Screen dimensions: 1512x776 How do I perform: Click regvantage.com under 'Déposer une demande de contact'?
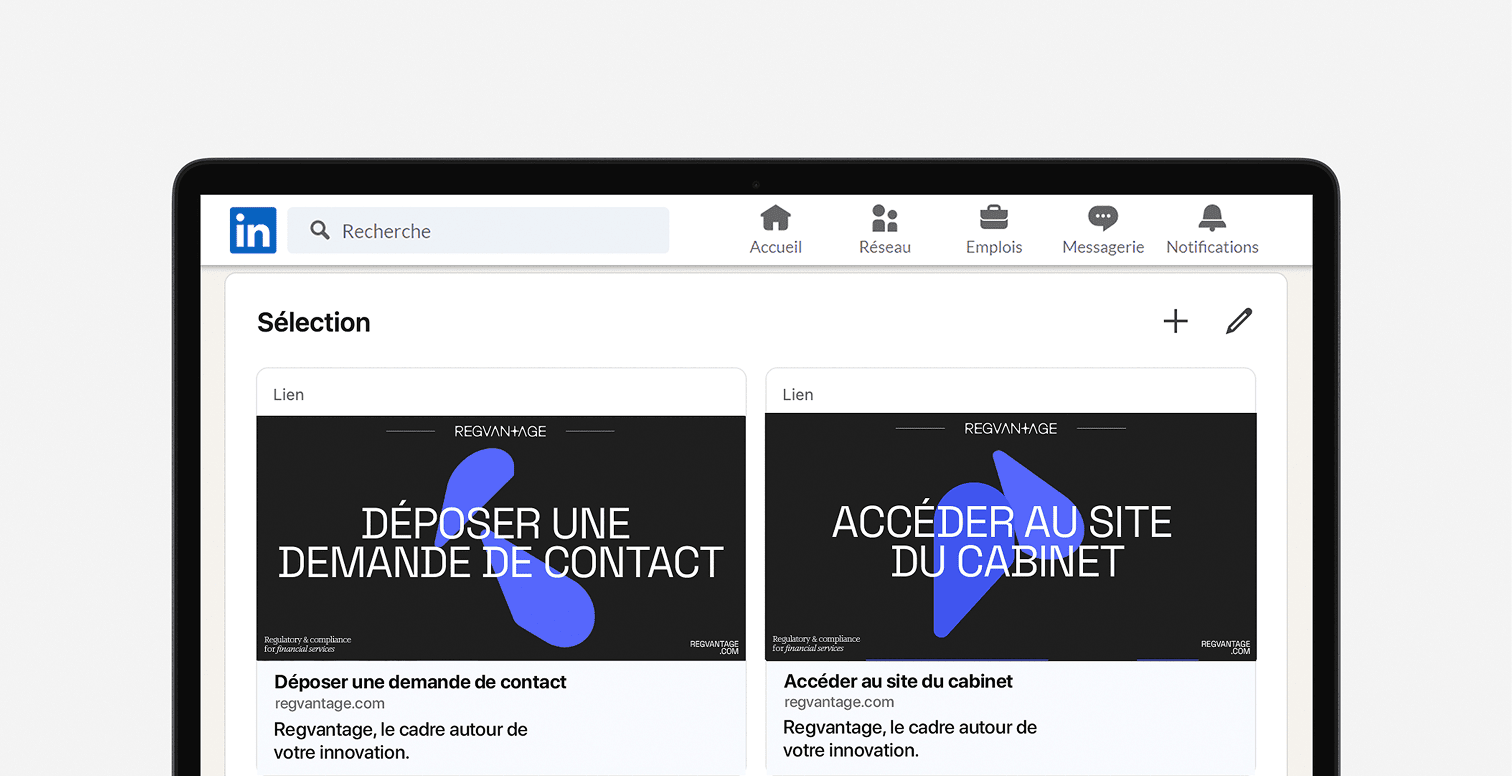329,703
